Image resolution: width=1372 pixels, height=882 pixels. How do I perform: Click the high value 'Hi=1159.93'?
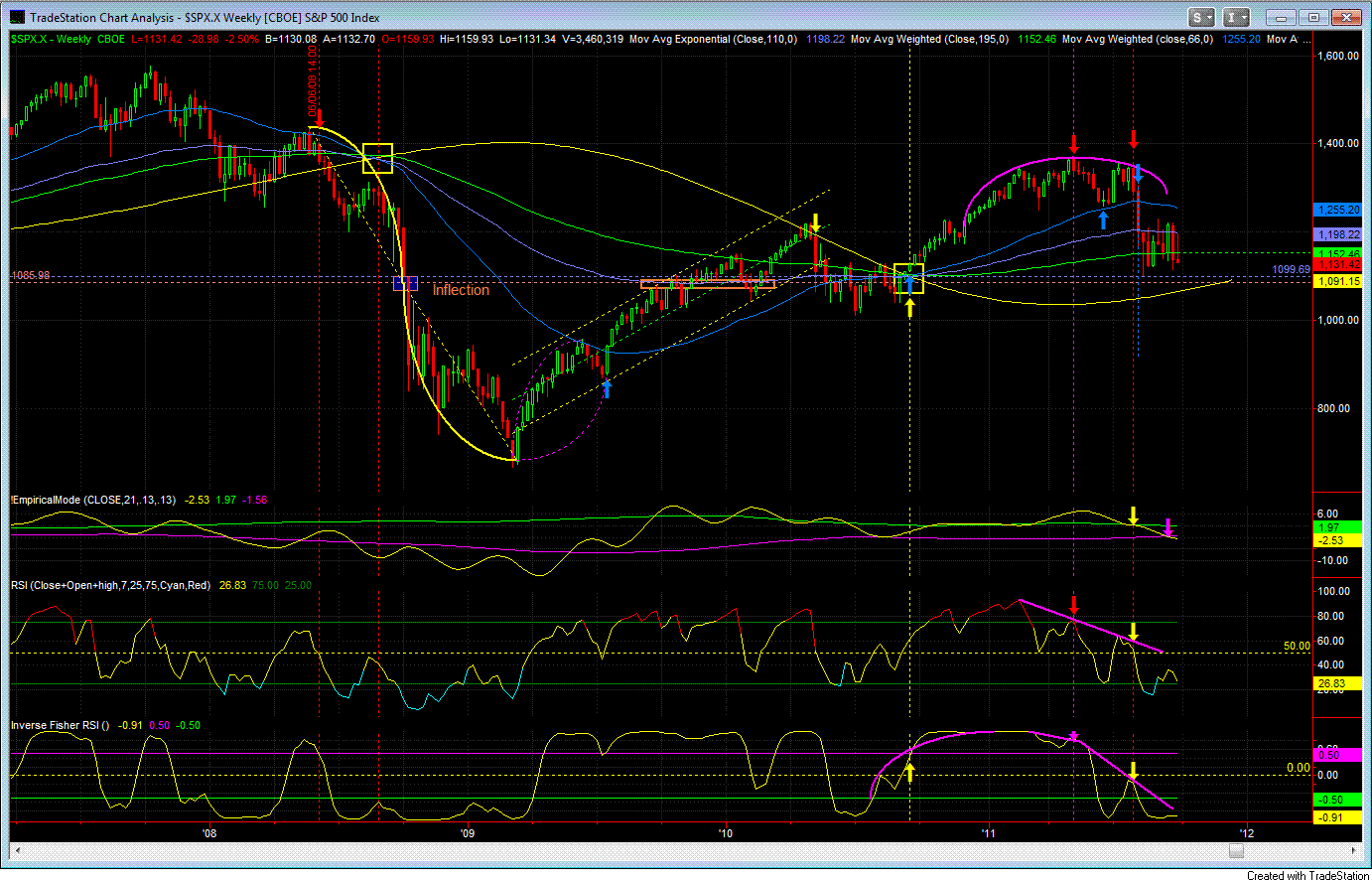(x=467, y=40)
